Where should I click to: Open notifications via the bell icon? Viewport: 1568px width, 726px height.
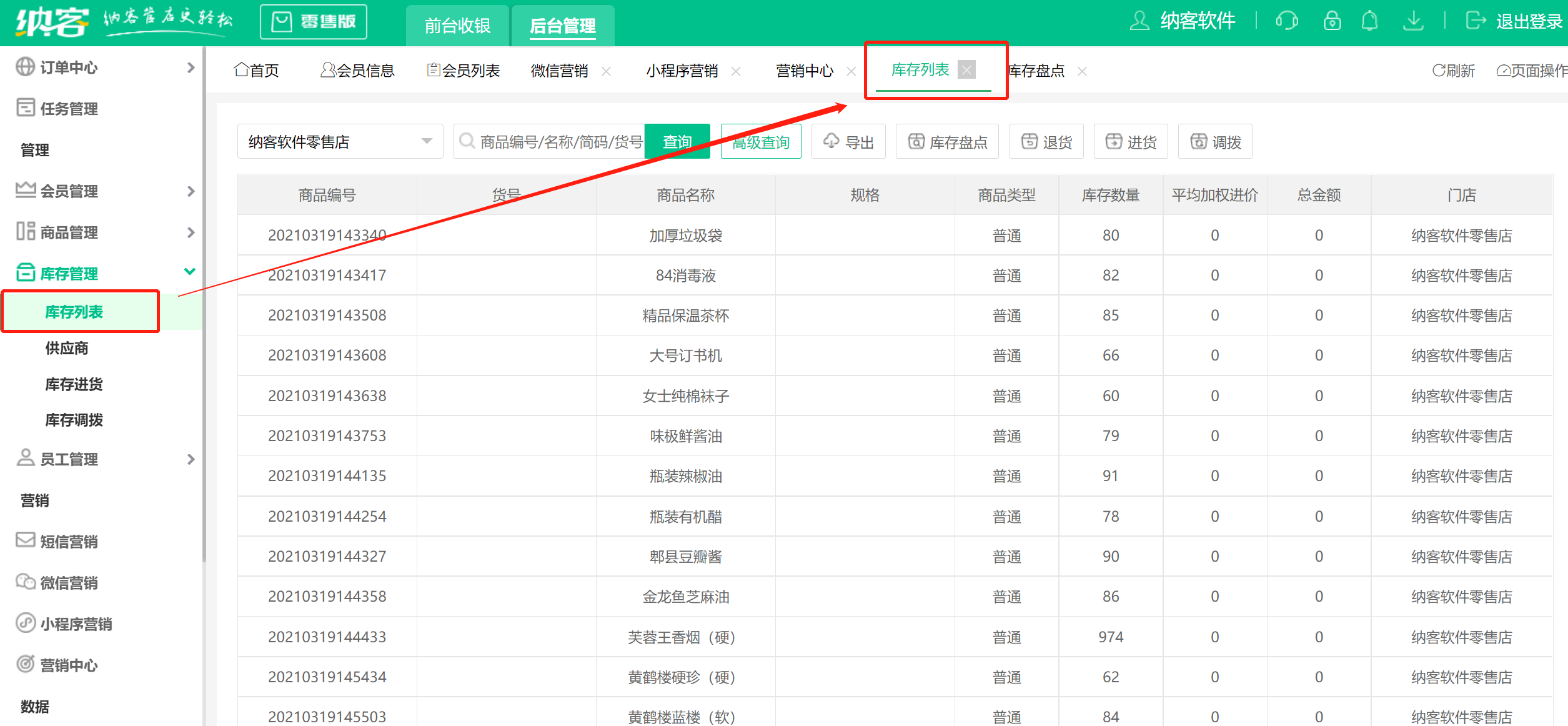click(1369, 21)
